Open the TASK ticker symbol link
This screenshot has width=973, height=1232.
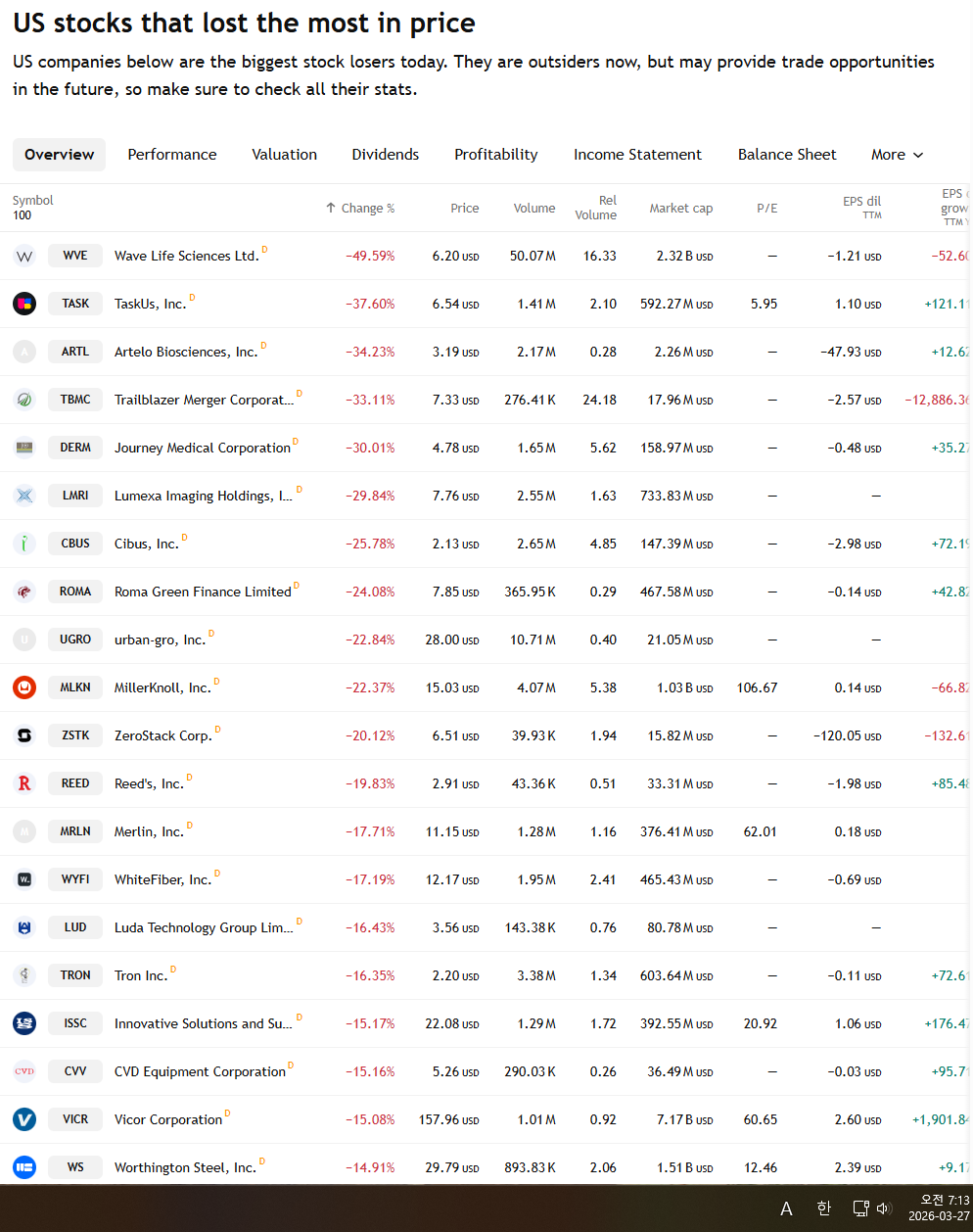(75, 304)
